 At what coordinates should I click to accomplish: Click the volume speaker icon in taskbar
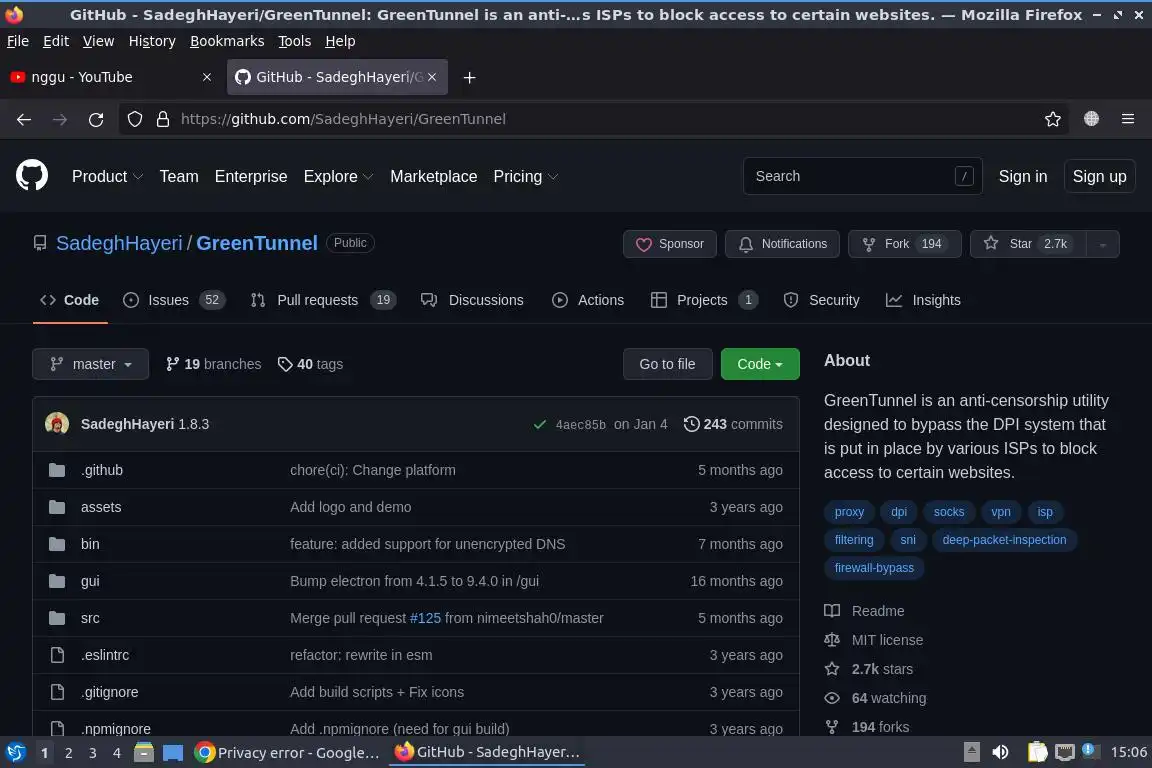[x=1000, y=752]
